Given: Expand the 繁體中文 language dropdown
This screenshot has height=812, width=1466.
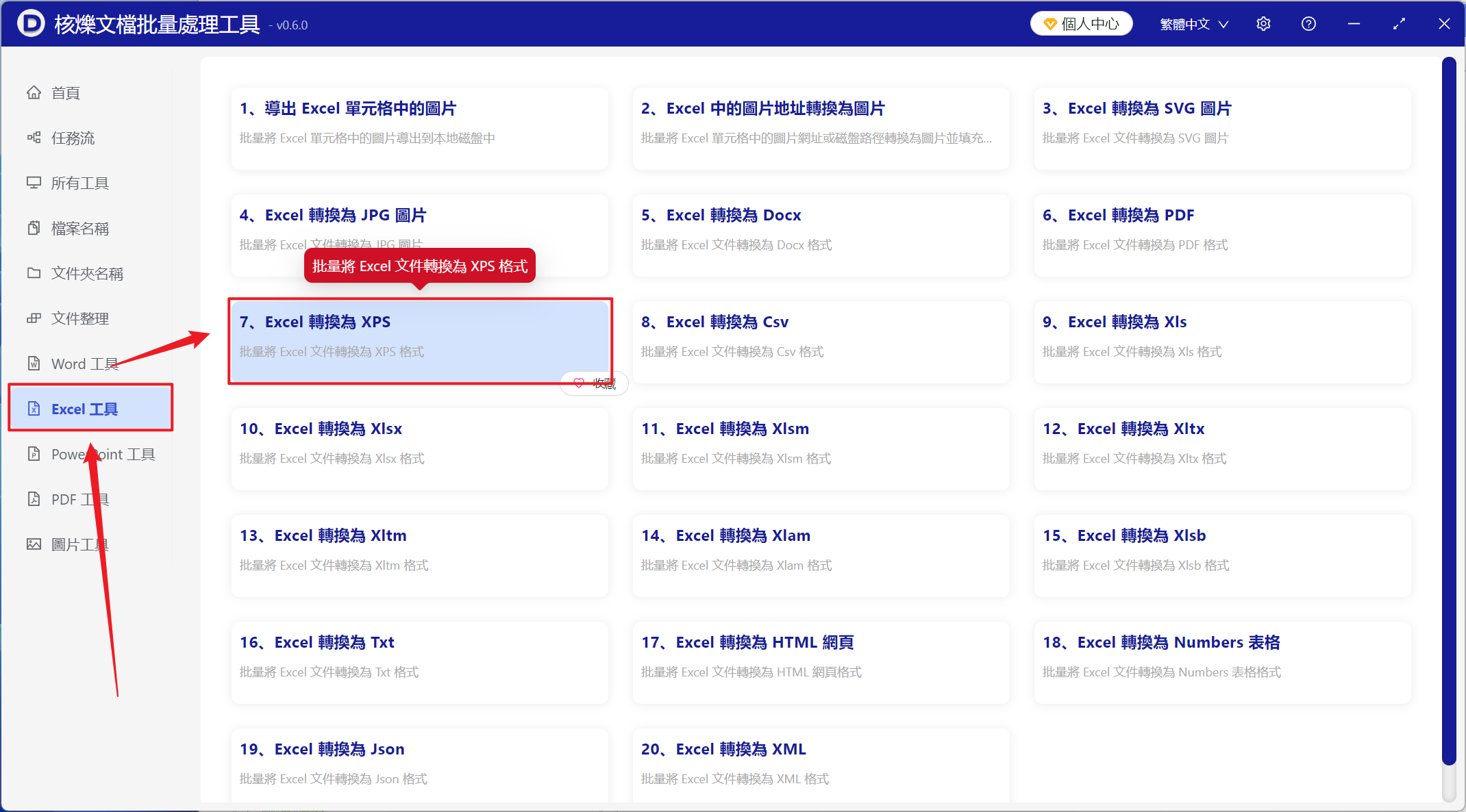Looking at the screenshot, I should (1194, 24).
